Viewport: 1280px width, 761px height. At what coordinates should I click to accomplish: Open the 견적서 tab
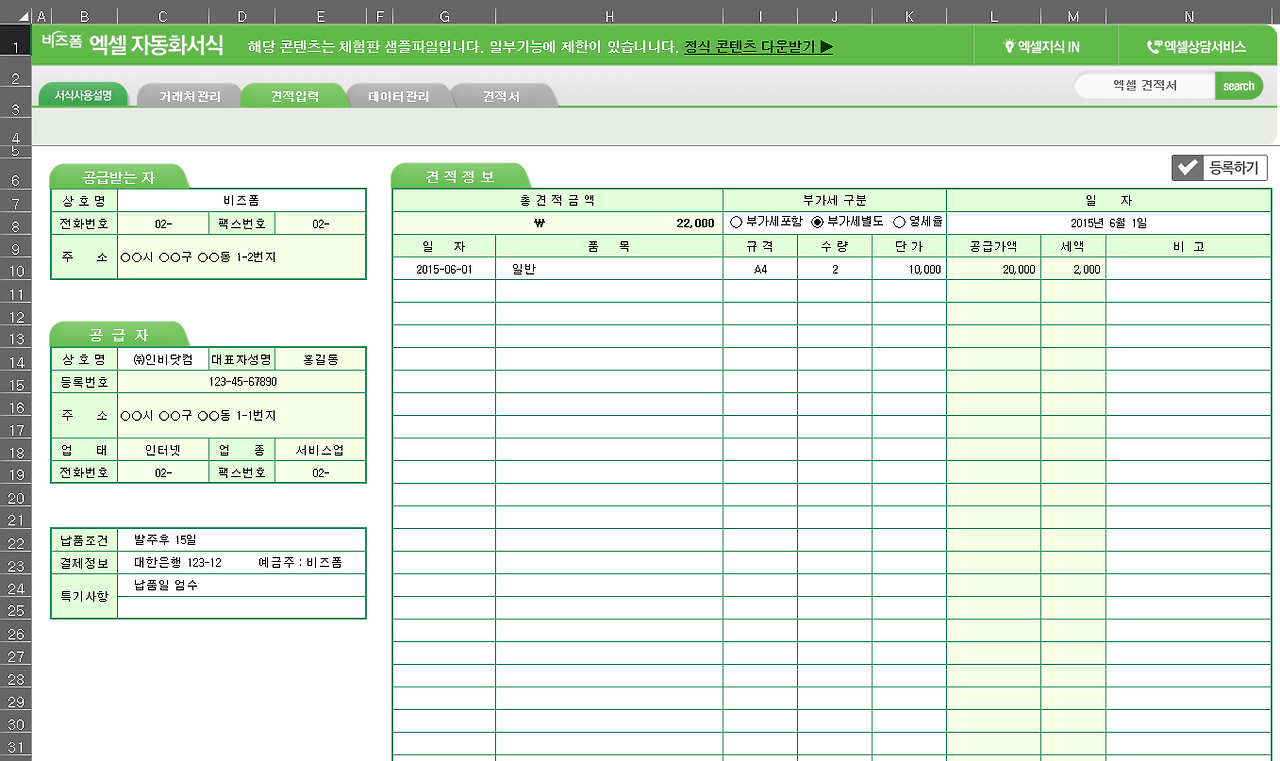[x=501, y=96]
